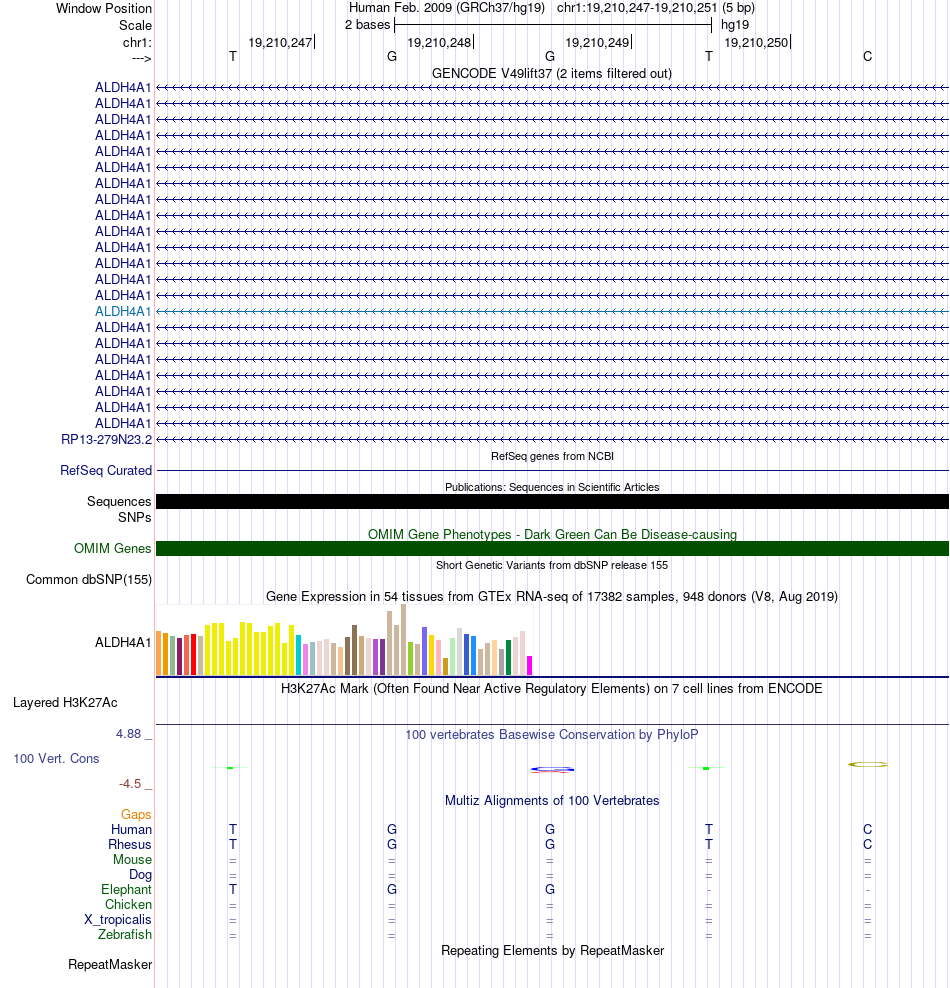Click the Window Position label
Viewport: 950px width, 988px height.
coord(104,8)
